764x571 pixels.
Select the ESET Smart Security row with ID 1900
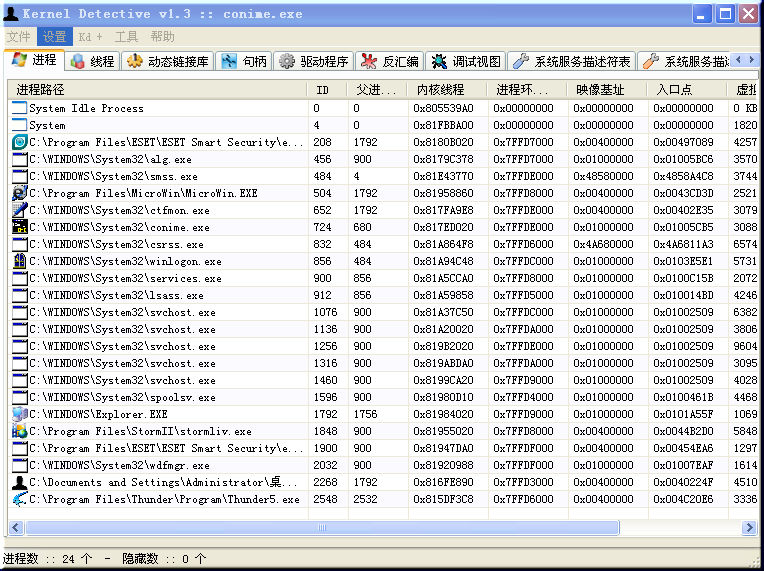tap(382, 448)
